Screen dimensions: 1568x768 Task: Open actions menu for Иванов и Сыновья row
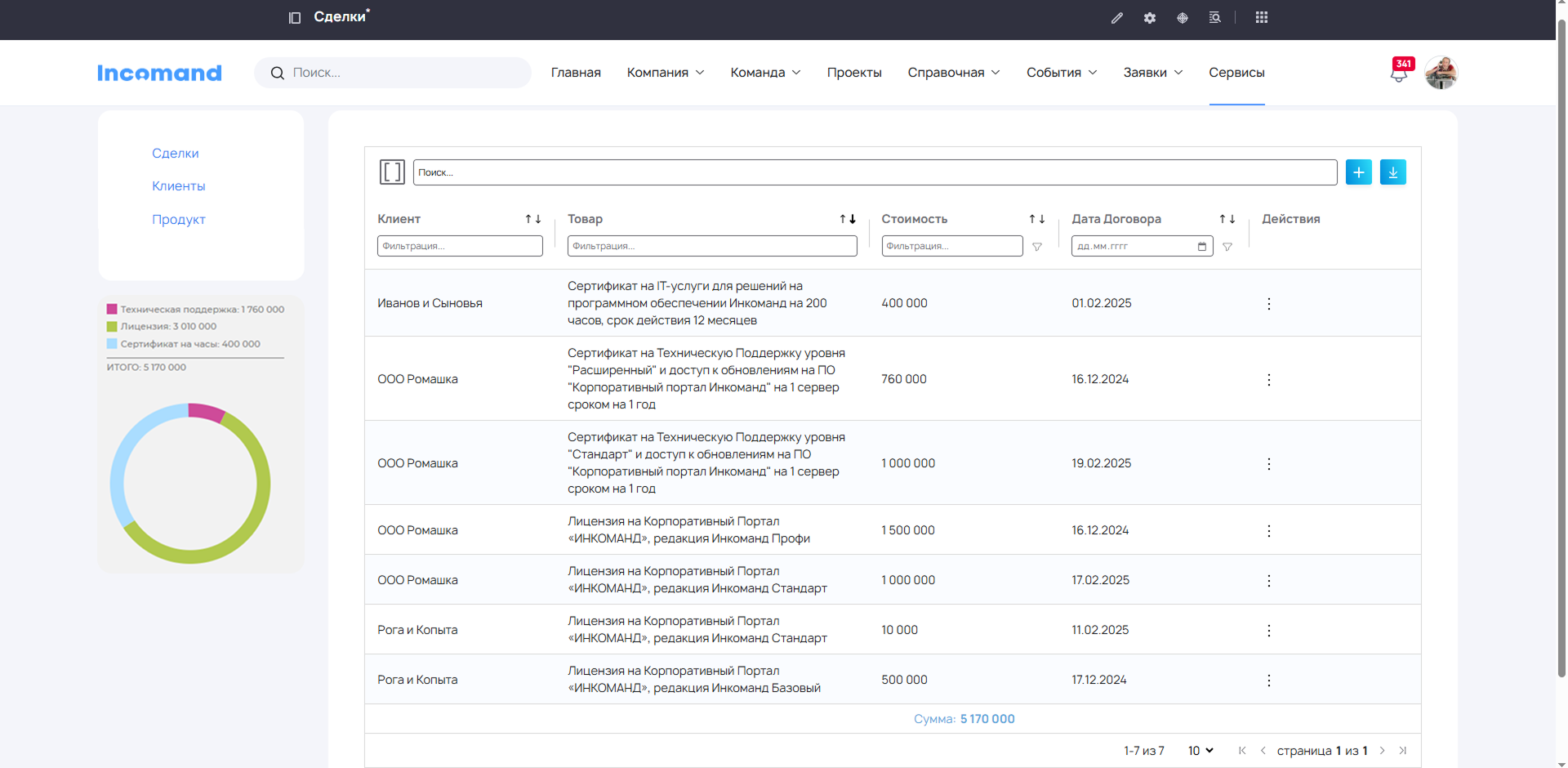pos(1268,304)
